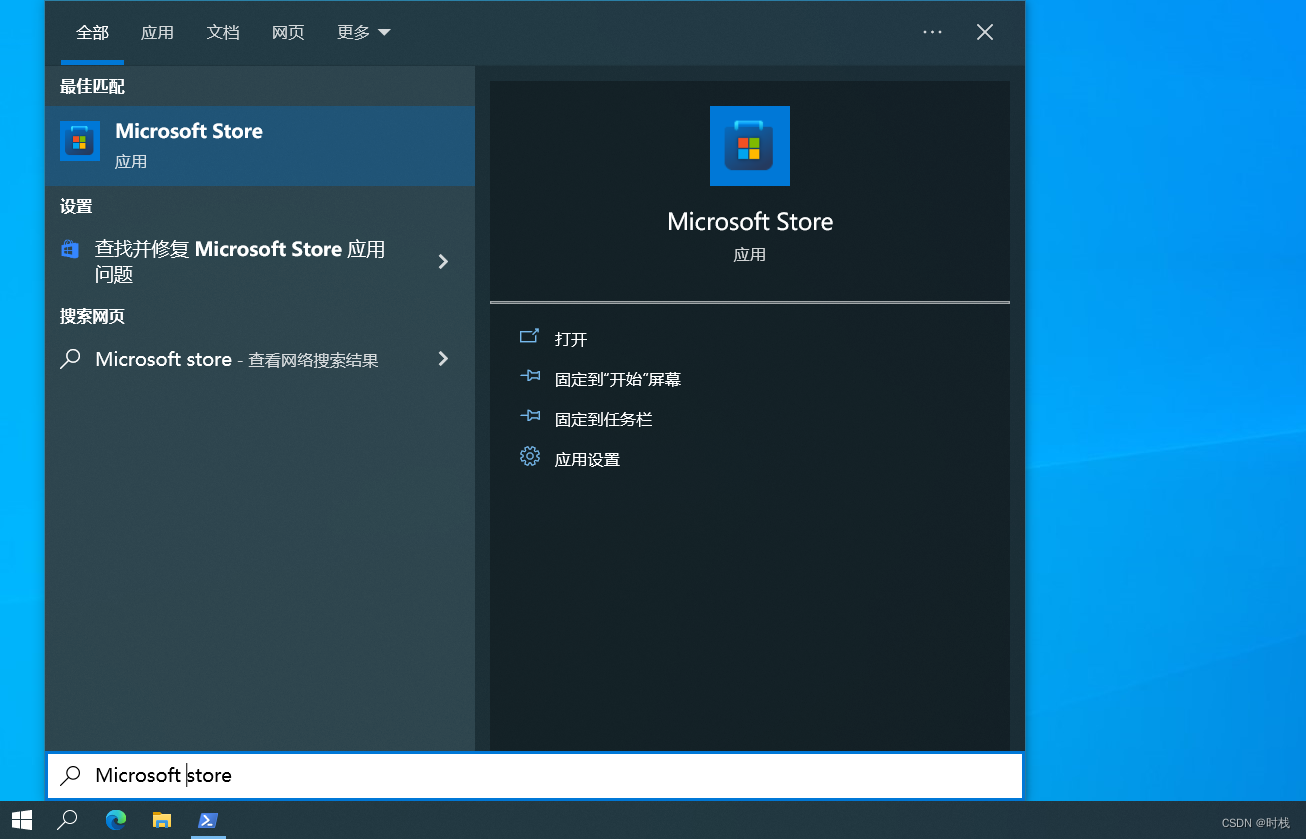Viewport: 1306px width, 839px height.
Task: Switch to the 全部 tab
Action: click(x=92, y=33)
